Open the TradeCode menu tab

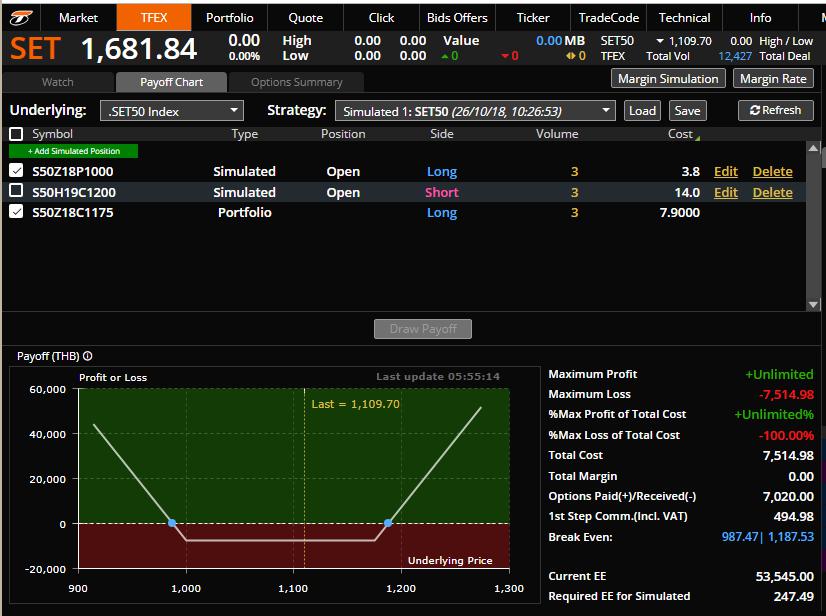click(609, 18)
